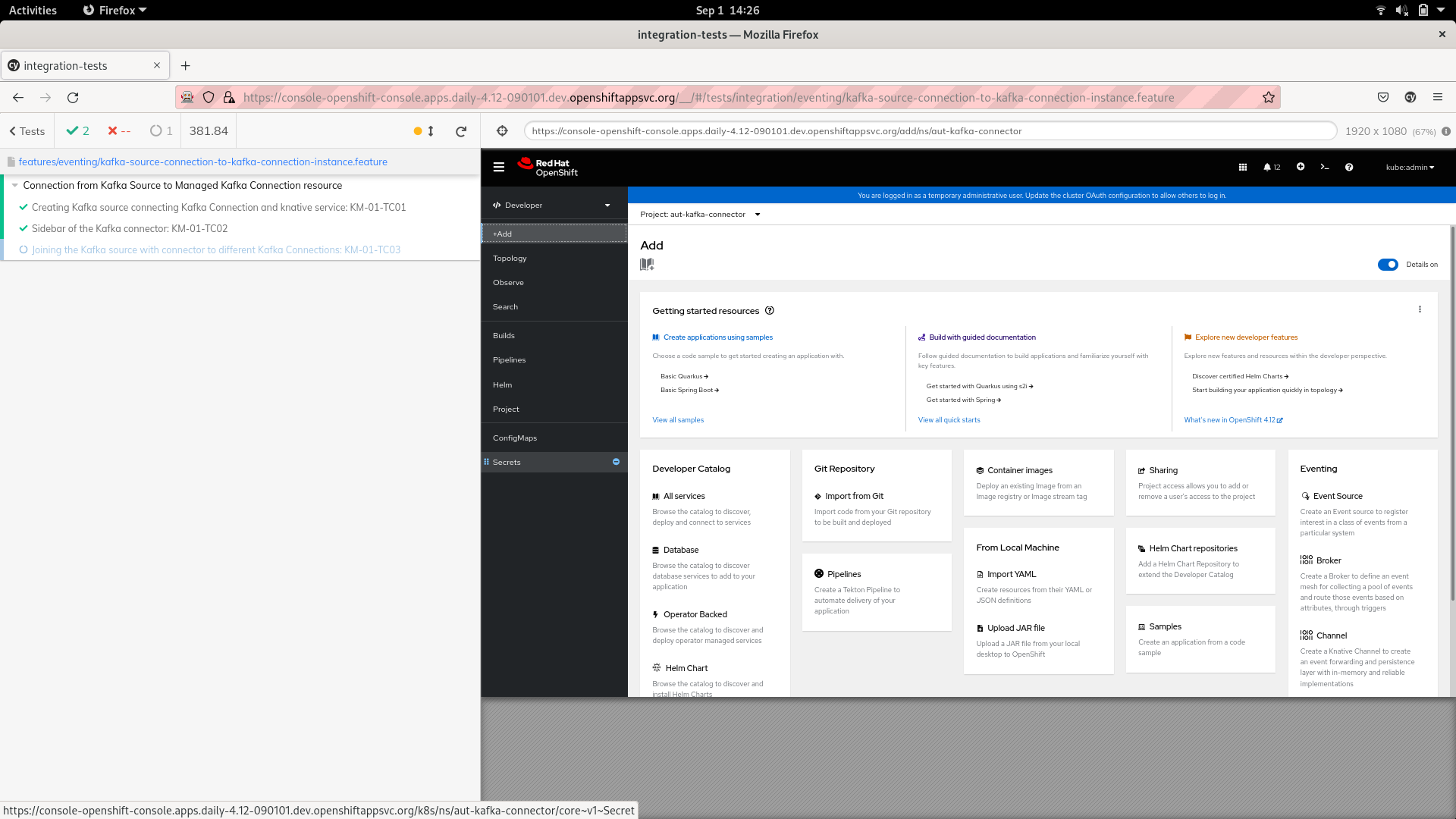
Task: Open Activities in the GNOME top bar
Action: 33,10
